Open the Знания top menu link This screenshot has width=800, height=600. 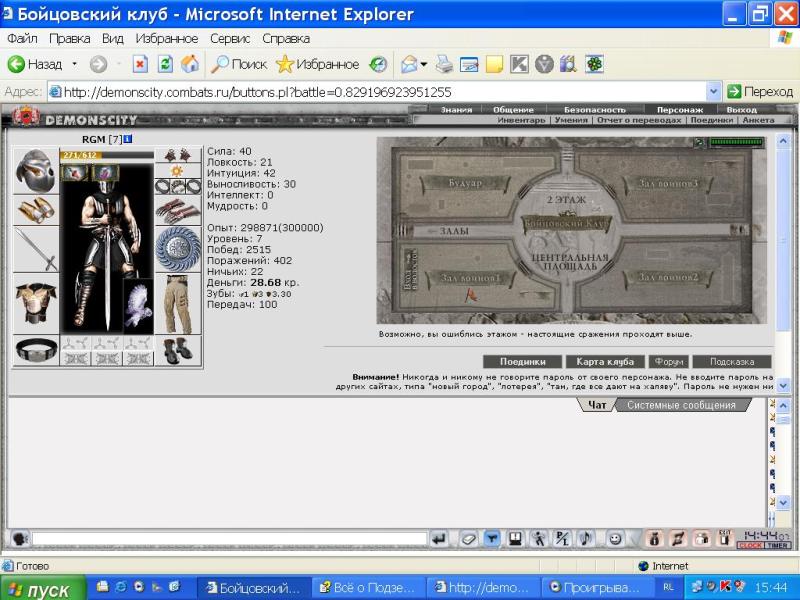click(456, 110)
